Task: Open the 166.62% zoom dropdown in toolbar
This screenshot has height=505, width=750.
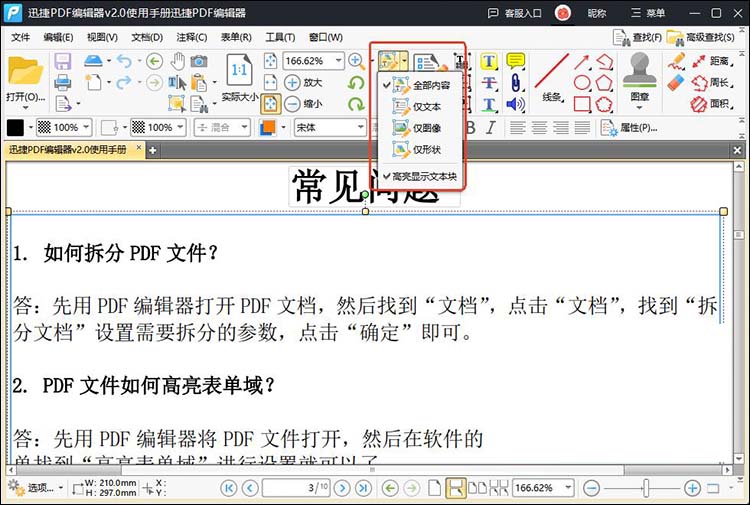Action: [x=339, y=61]
